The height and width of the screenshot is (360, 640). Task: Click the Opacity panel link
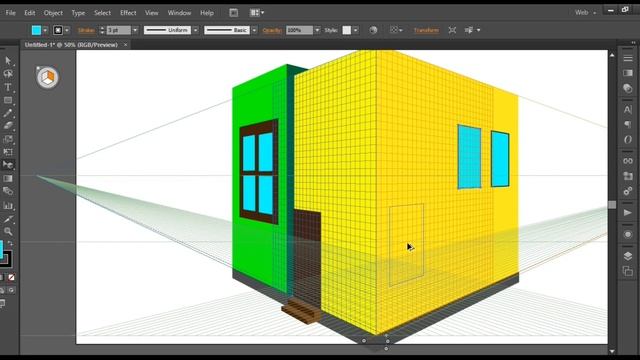coord(272,30)
